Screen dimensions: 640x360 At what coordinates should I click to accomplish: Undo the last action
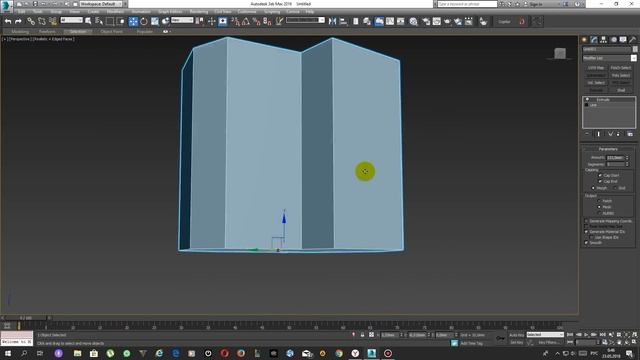pos(8,21)
